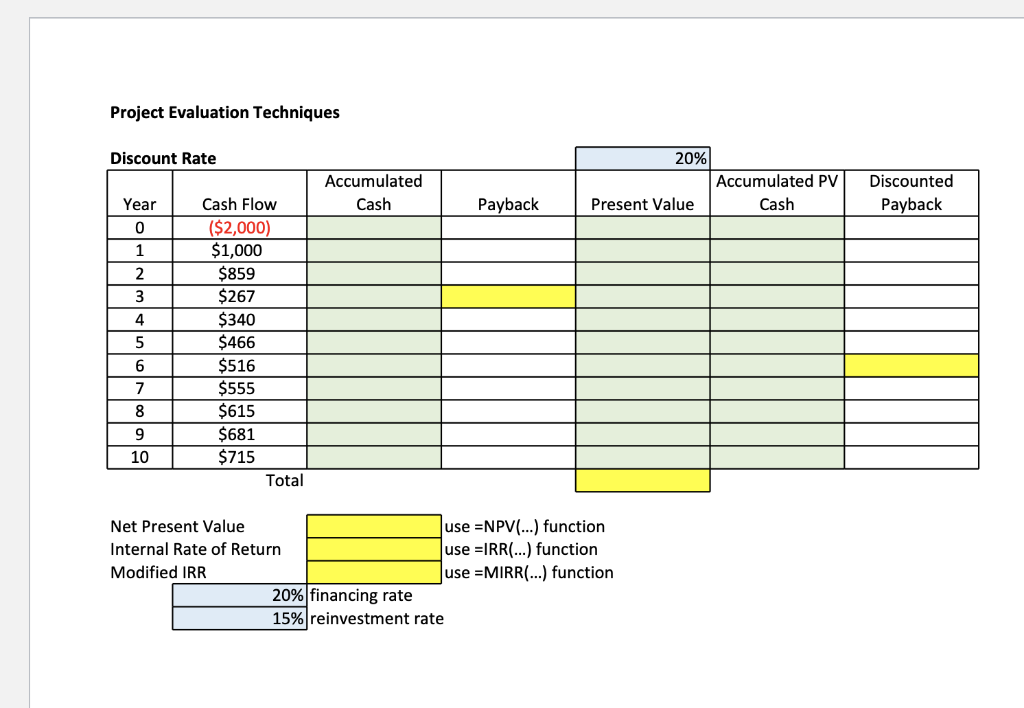Click the $340 cash flow cell
The height and width of the screenshot is (708, 1024).
tap(240, 320)
